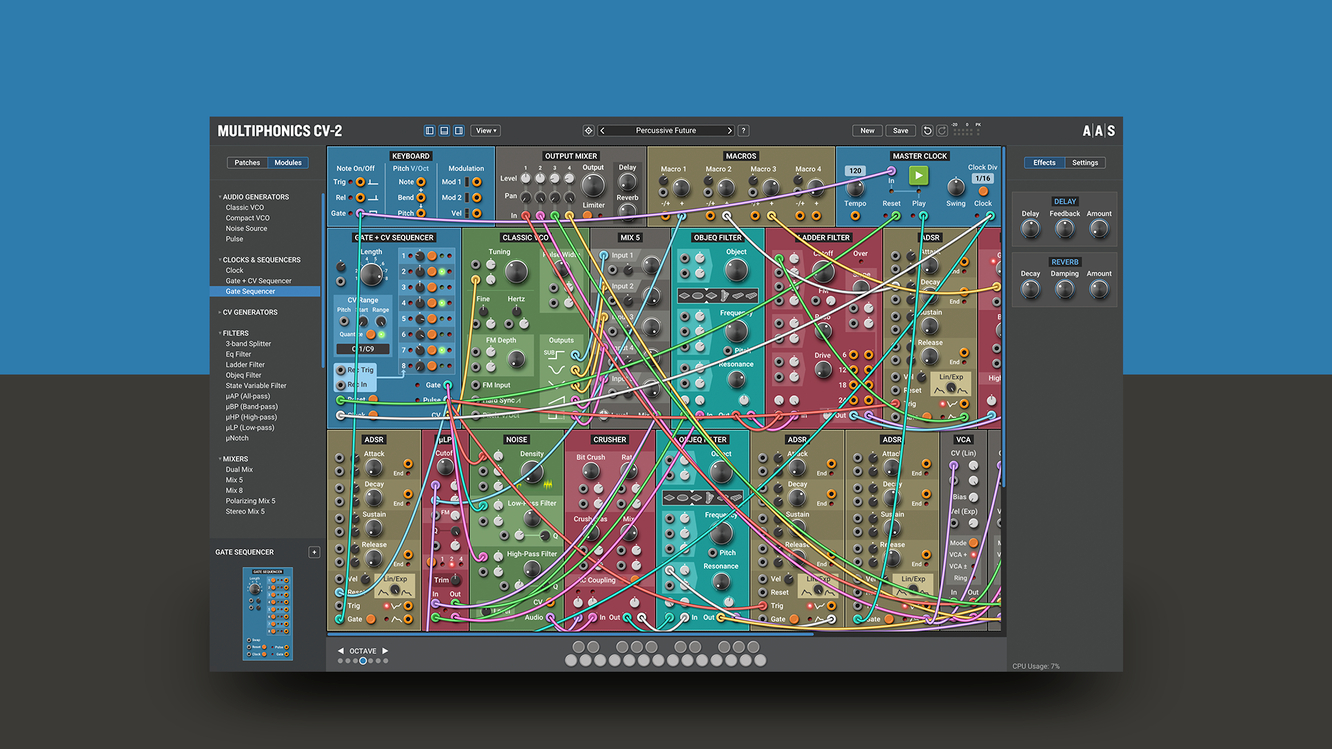Viewport: 1332px width, 749px height.
Task: Create a new patch with New
Action: [x=867, y=131]
